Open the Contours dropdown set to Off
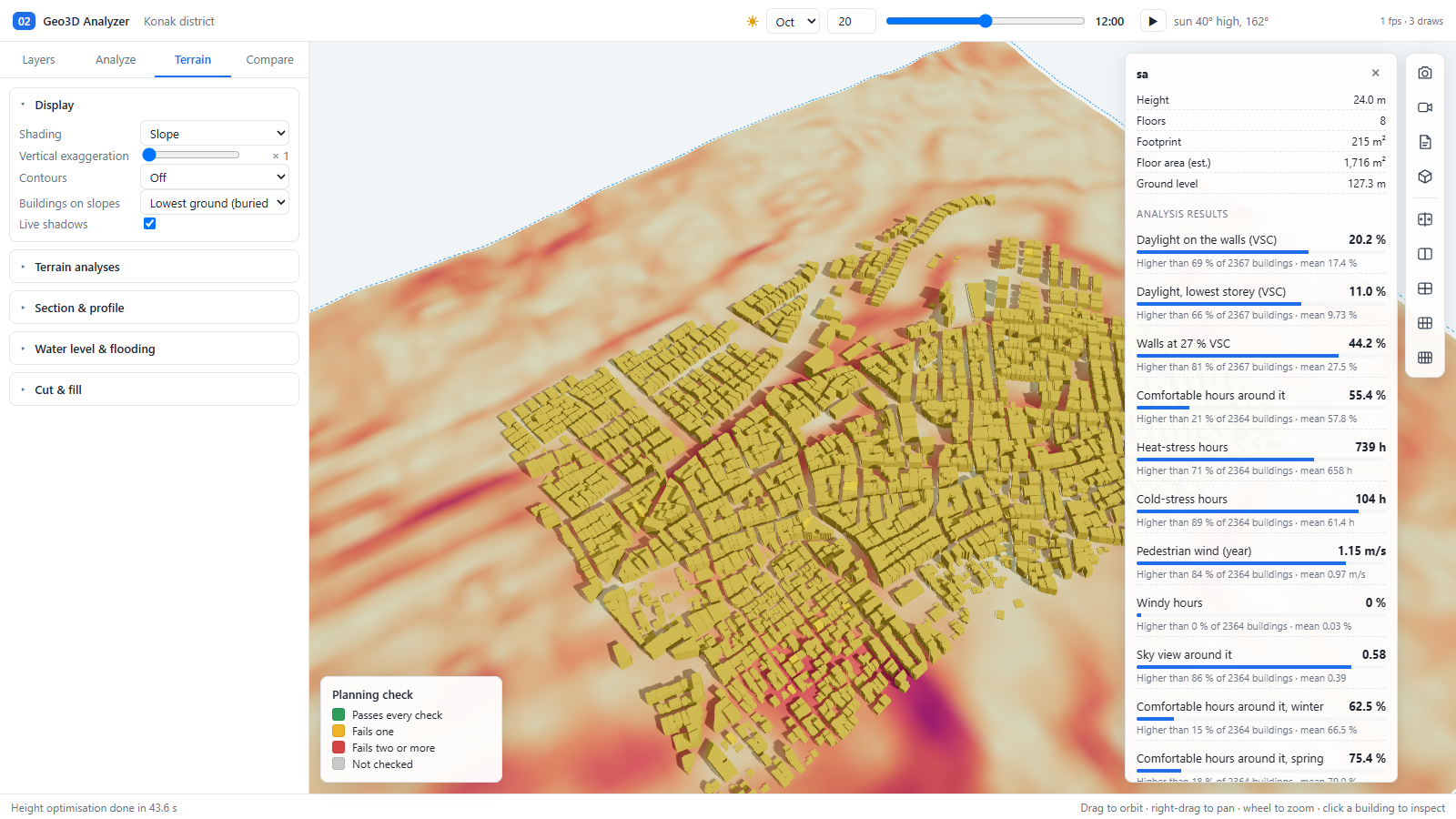 tap(215, 177)
